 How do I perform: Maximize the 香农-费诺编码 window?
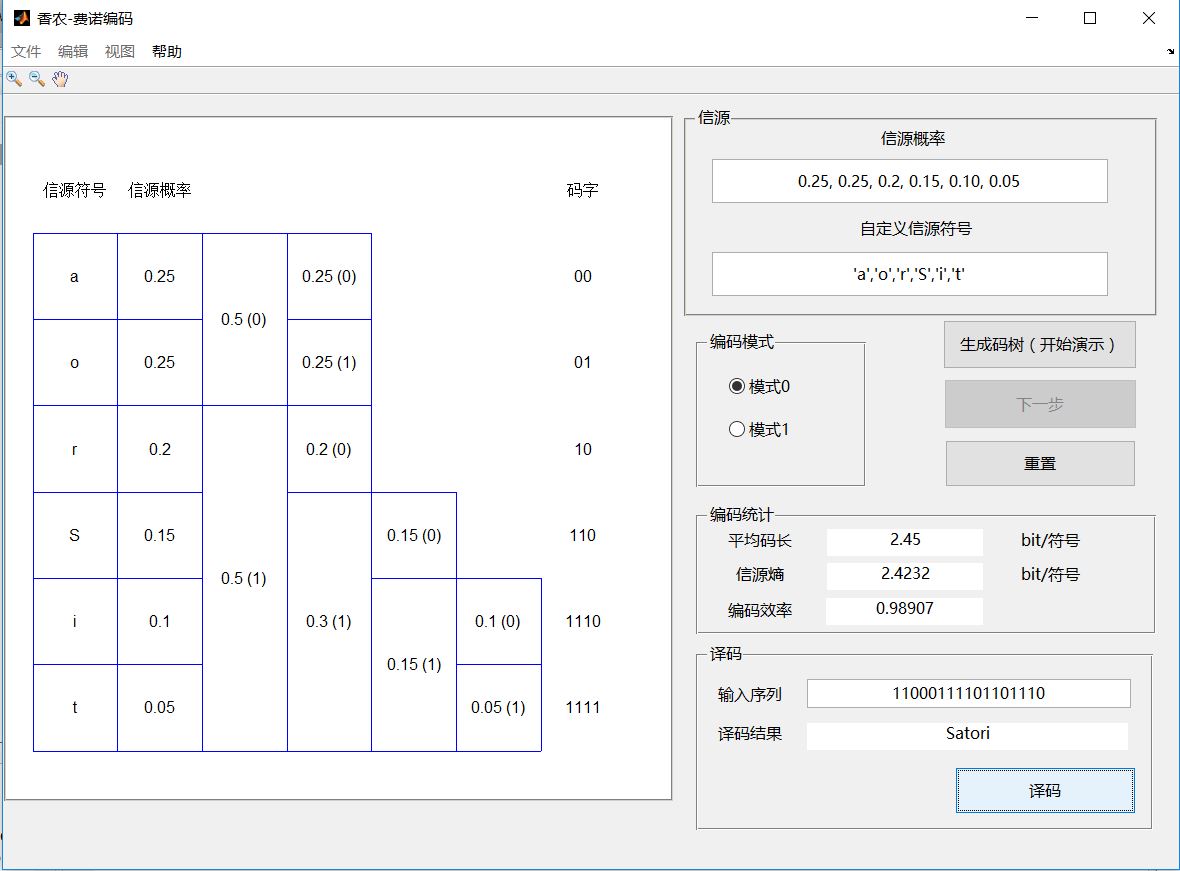[x=1090, y=18]
